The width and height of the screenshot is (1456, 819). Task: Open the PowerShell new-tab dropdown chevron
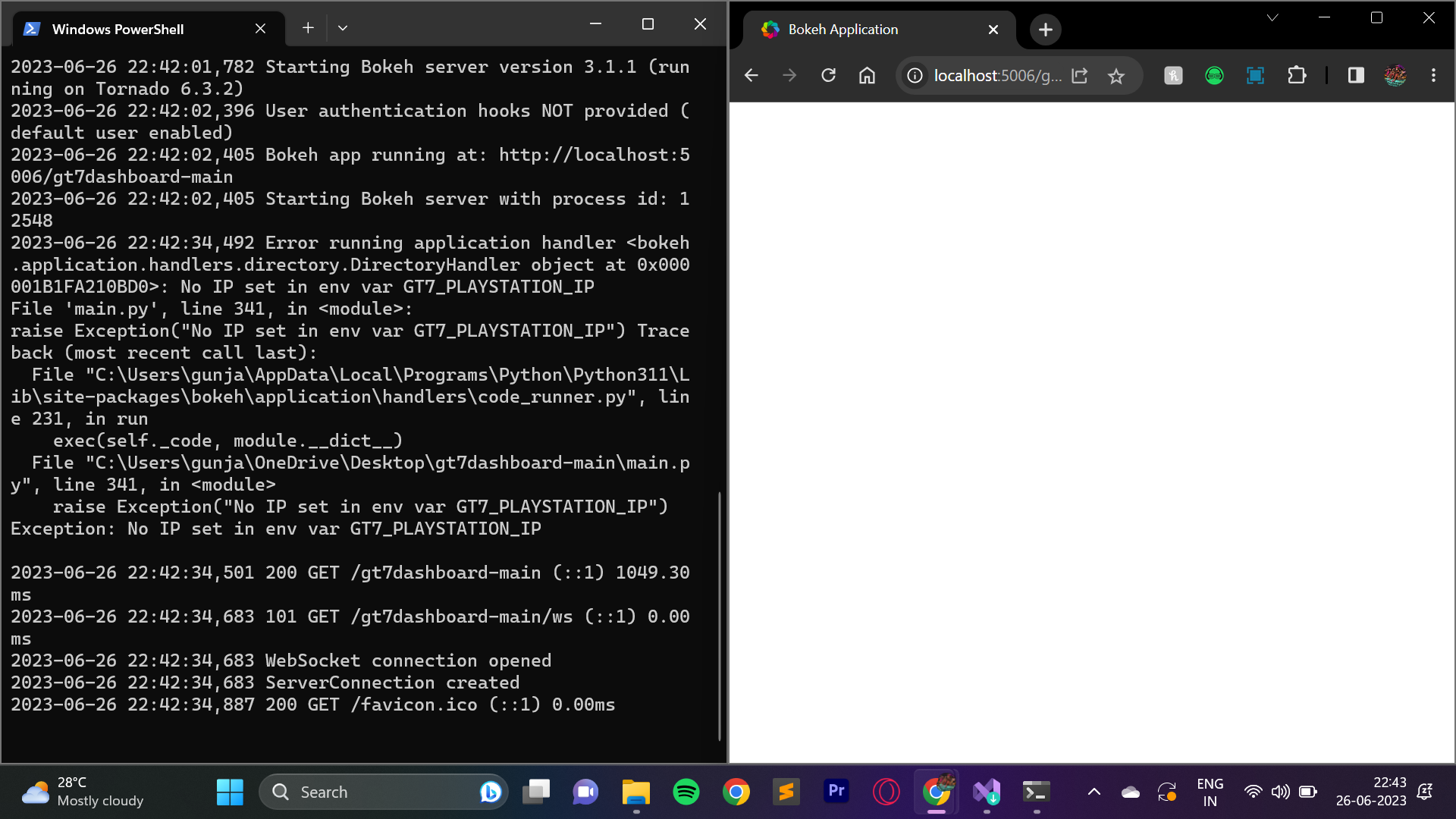point(343,27)
